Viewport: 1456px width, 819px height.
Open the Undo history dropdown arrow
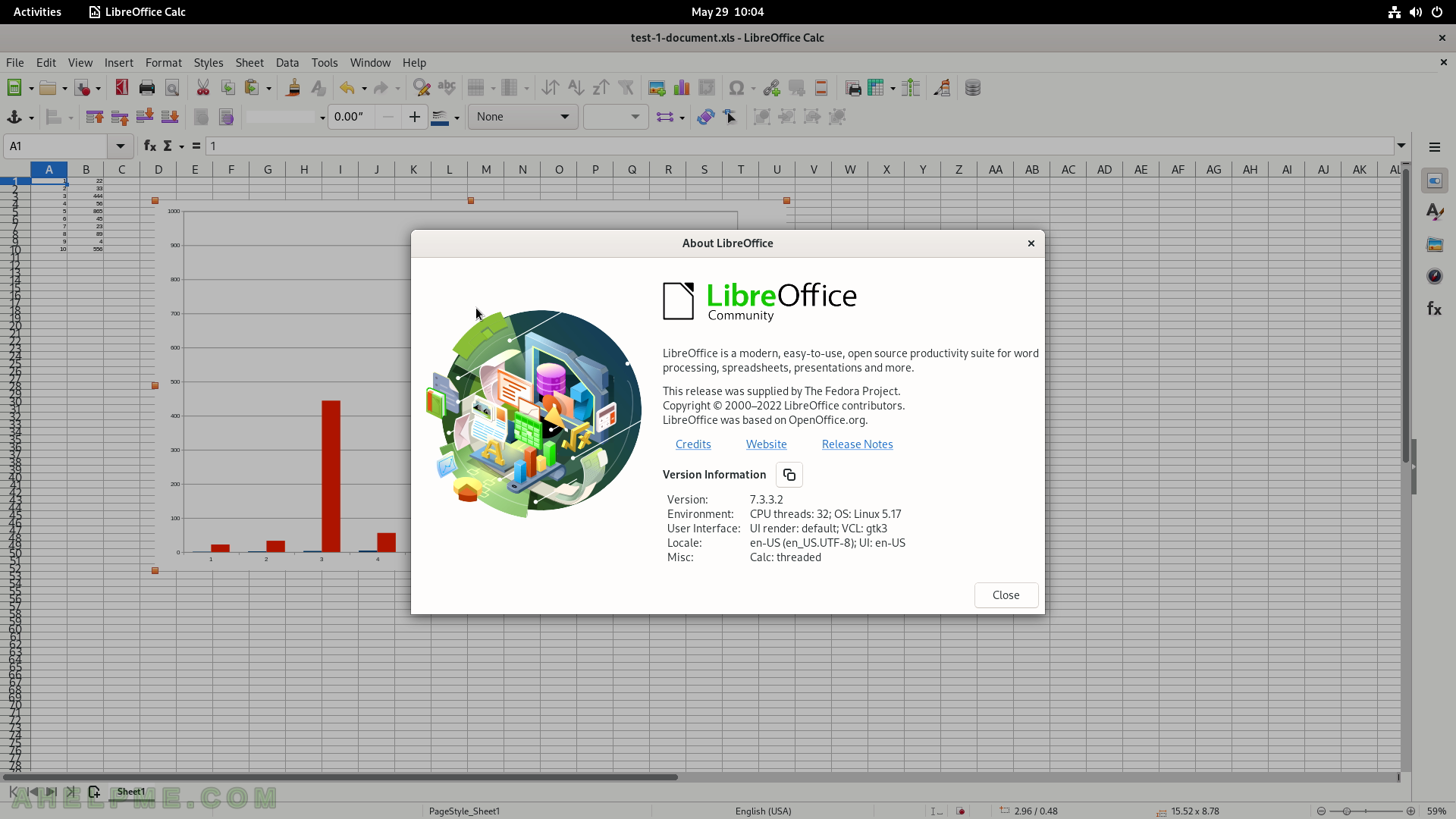pyautogui.click(x=364, y=89)
